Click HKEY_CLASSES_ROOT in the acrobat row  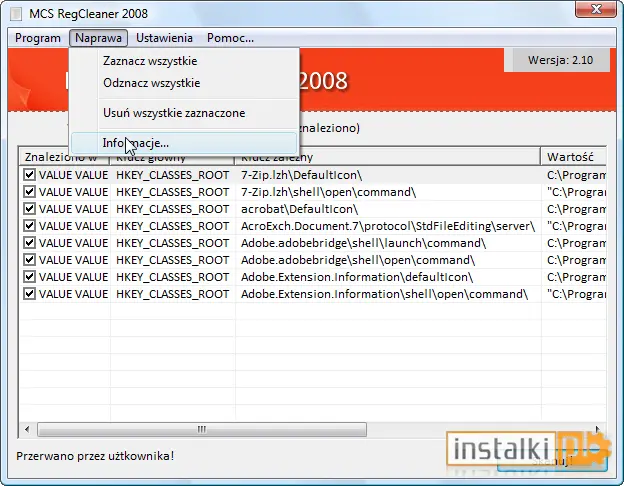[x=172, y=209]
